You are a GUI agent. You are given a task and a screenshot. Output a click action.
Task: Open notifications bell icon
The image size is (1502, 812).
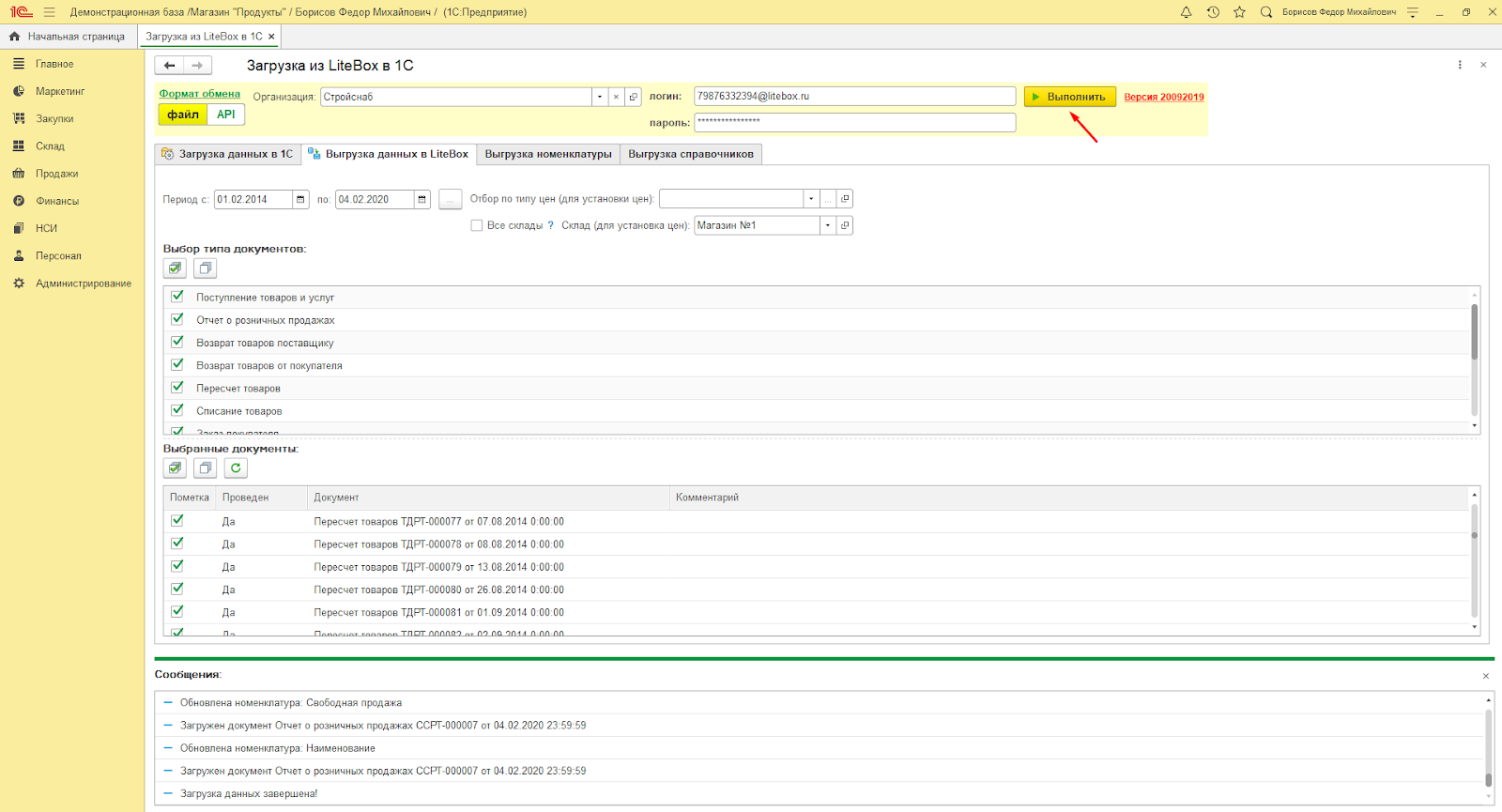[1186, 12]
